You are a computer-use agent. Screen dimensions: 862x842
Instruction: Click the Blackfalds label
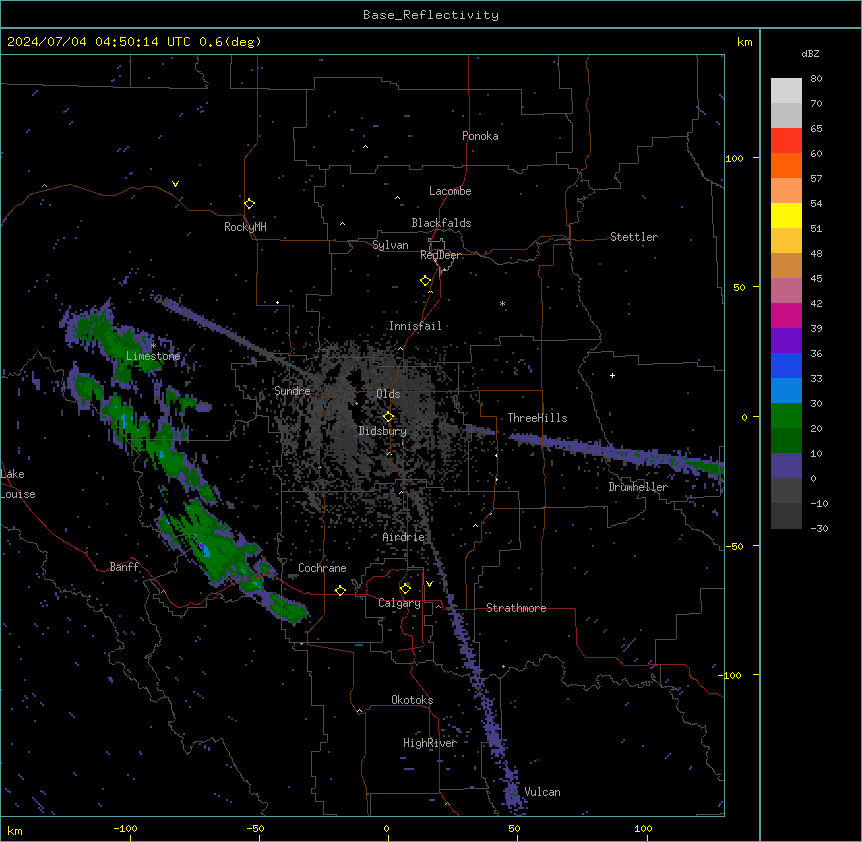pos(441,223)
